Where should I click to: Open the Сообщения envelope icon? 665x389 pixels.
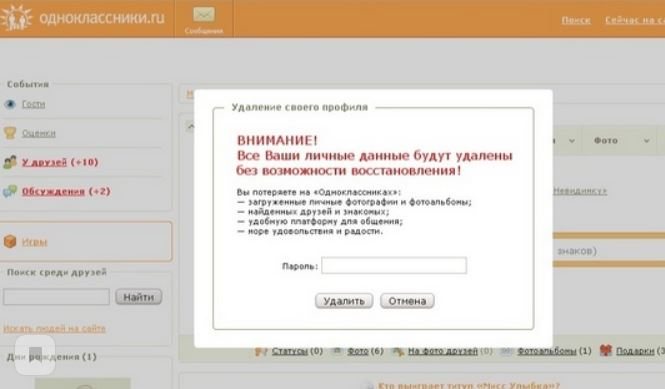[204, 14]
